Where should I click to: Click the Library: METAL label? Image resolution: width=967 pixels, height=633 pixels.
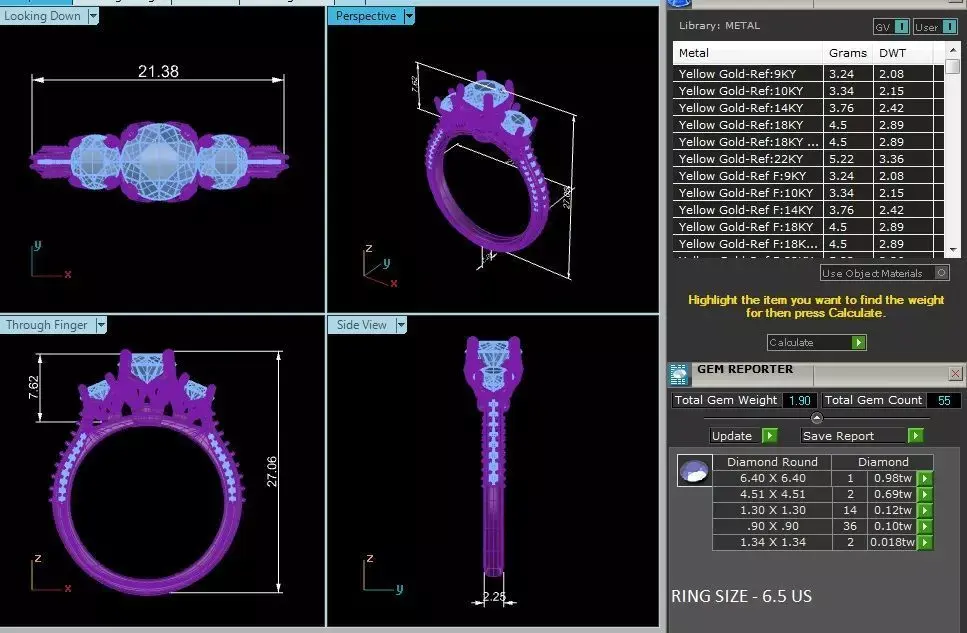coord(719,26)
